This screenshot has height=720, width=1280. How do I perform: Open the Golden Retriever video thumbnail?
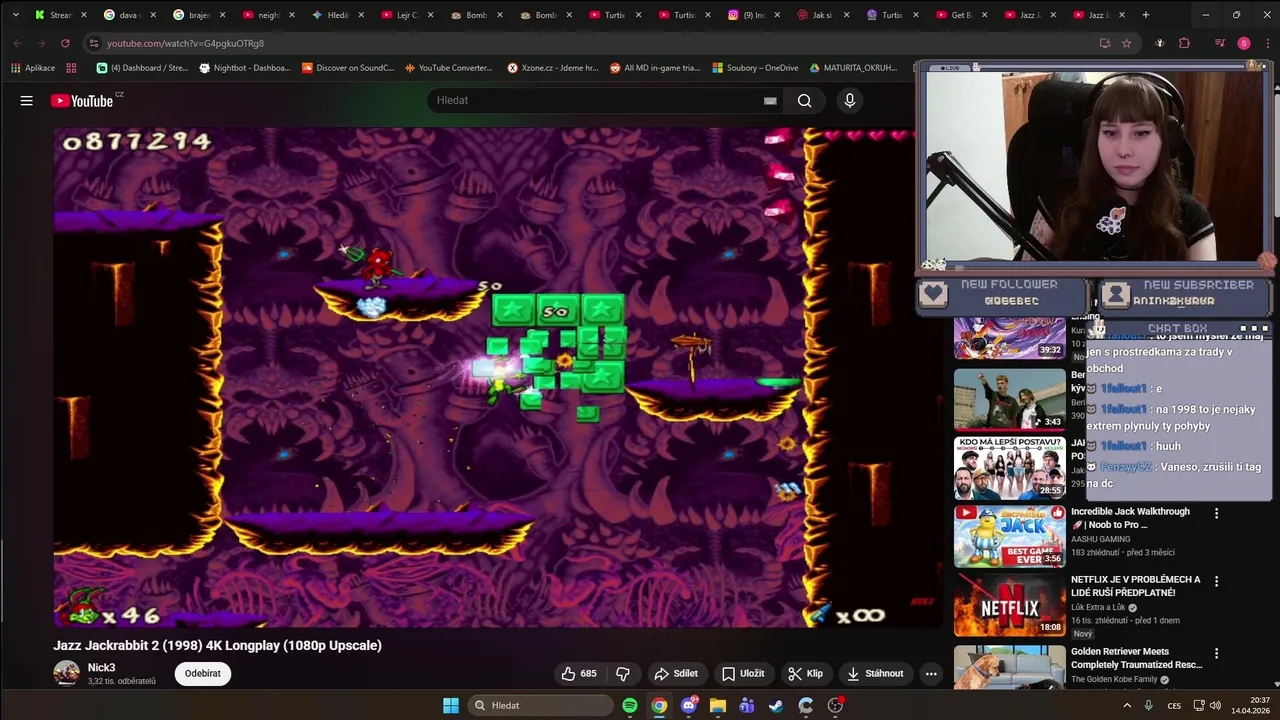[x=1009, y=667]
